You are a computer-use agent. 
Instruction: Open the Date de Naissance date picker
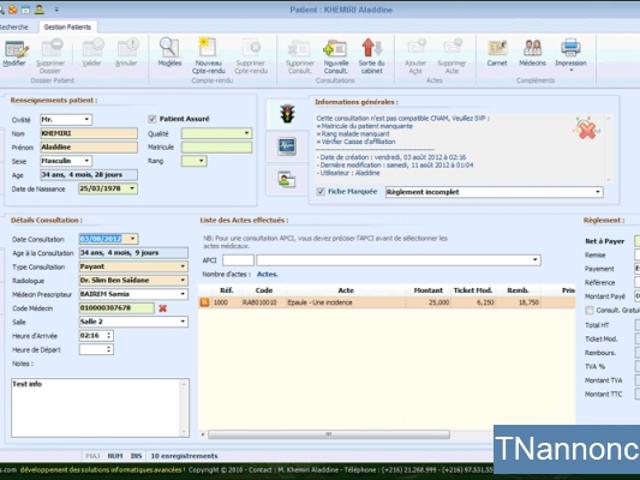coord(132,189)
